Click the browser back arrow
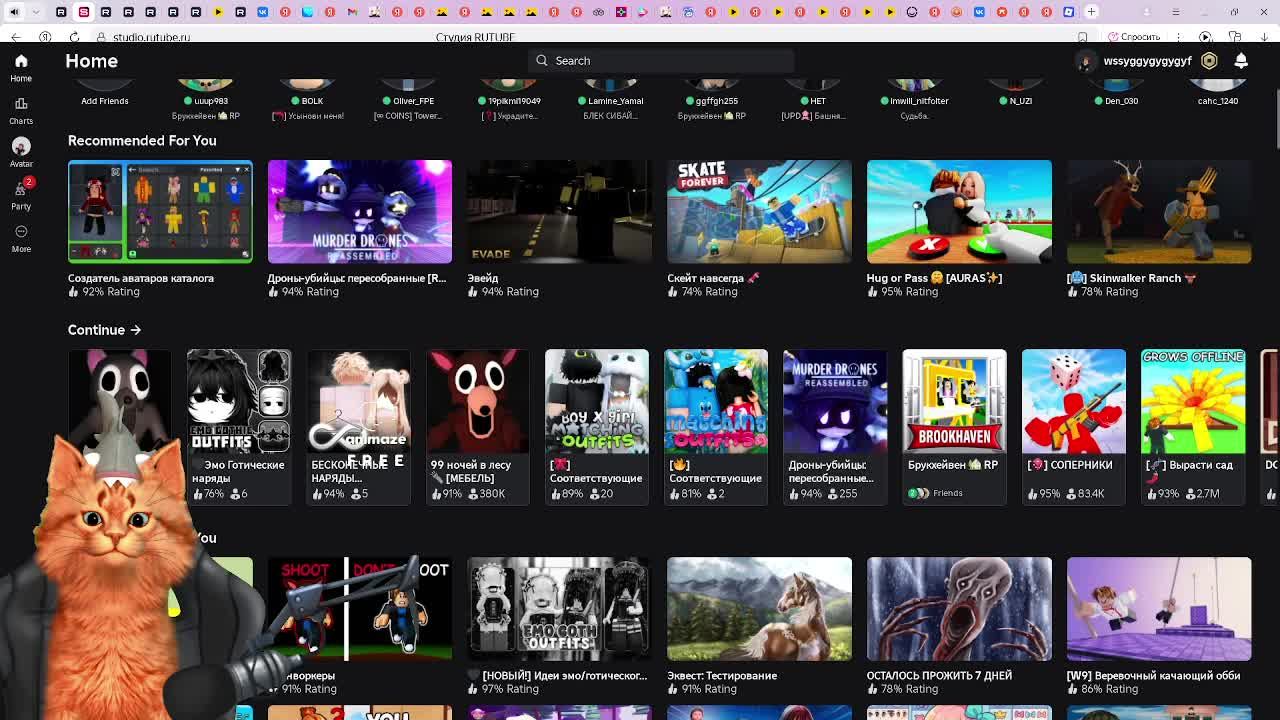 click(x=15, y=37)
